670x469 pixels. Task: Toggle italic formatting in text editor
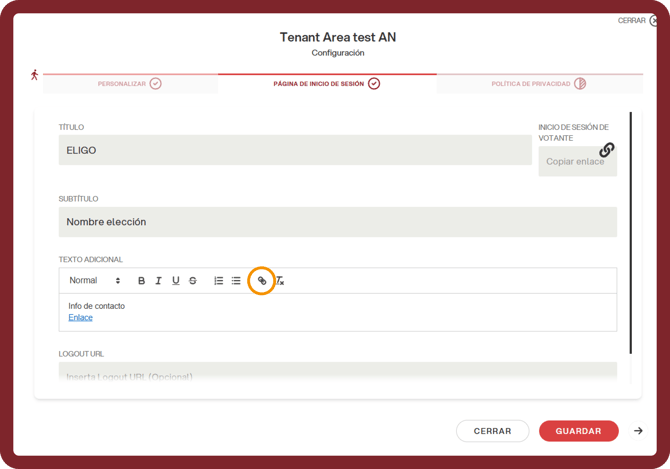point(159,281)
